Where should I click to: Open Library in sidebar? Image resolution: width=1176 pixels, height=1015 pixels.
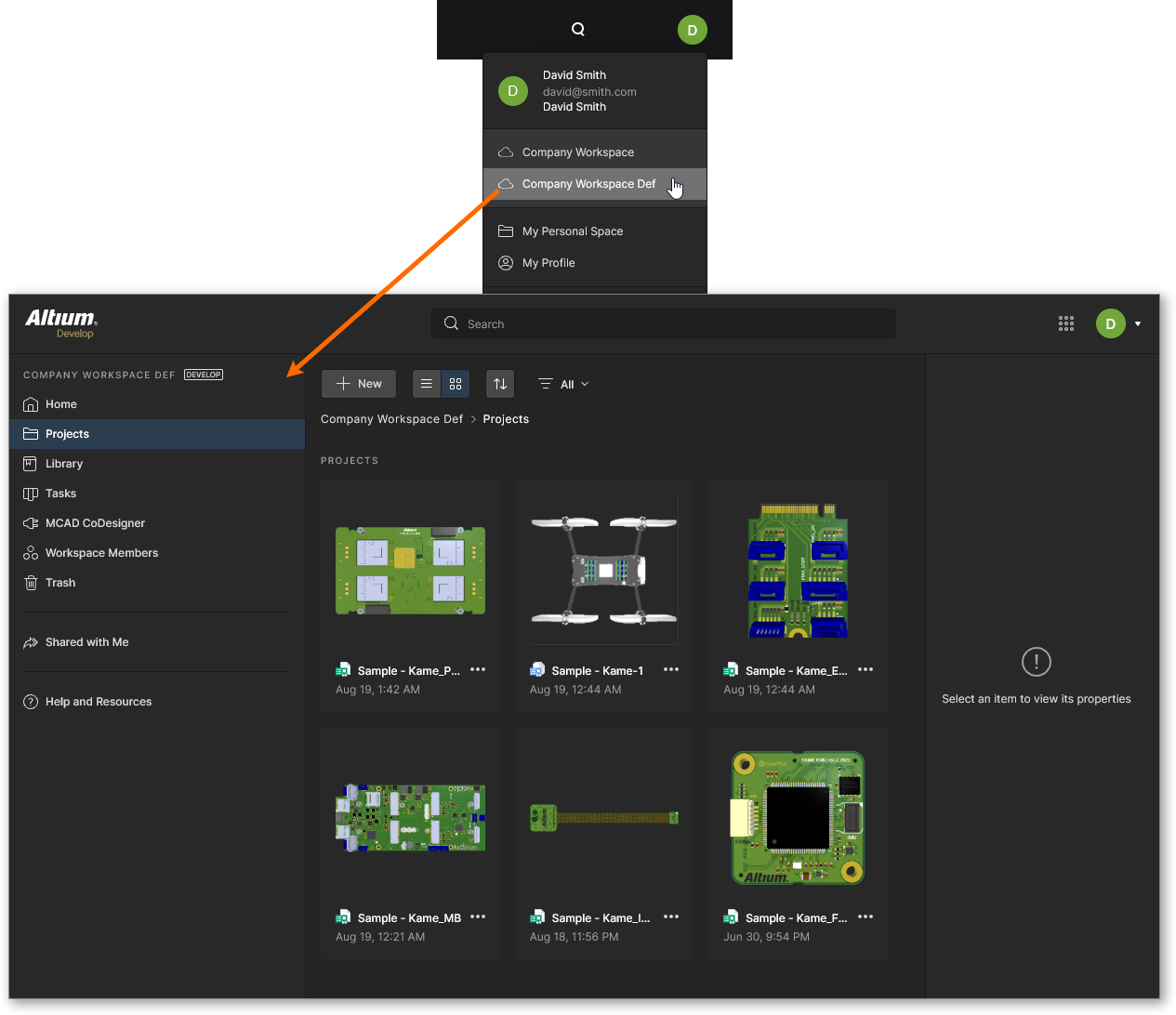coord(157,464)
